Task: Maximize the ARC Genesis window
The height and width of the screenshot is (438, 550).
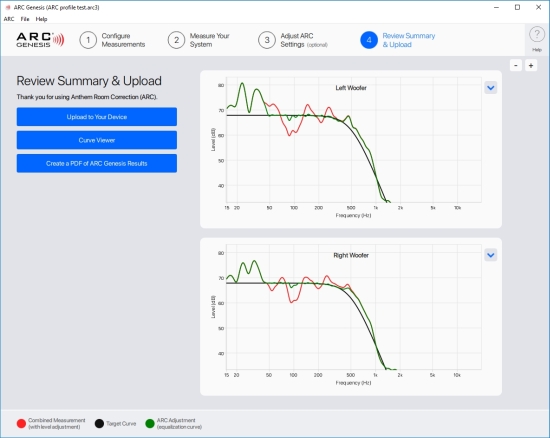Action: click(517, 7)
